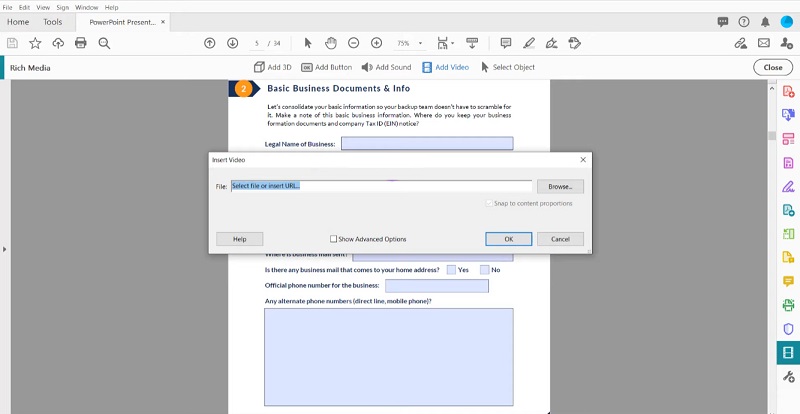800x414 pixels.
Task: Switch to the Tools tab
Action: coord(53,22)
